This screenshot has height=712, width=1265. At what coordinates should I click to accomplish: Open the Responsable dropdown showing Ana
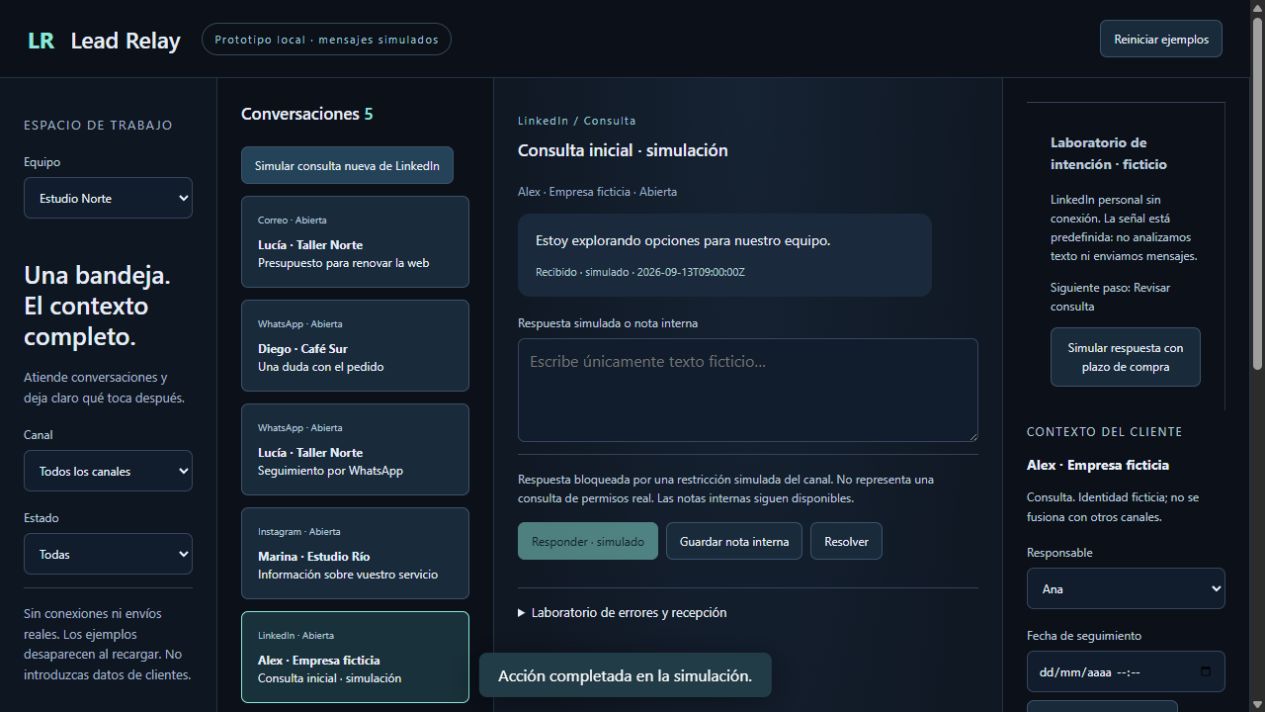point(1125,589)
